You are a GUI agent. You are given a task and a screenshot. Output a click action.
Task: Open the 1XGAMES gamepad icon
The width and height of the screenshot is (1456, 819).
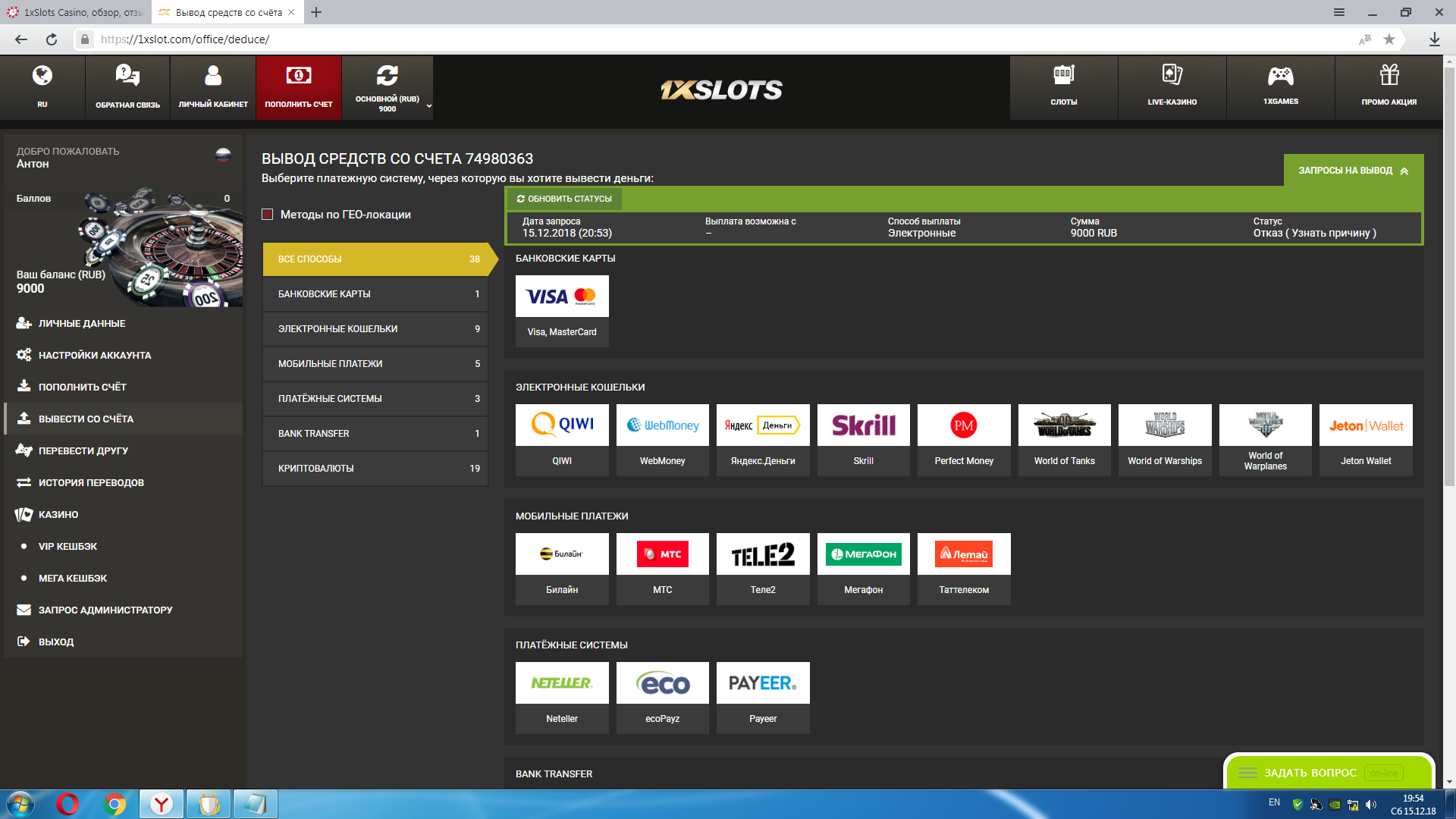[x=1280, y=76]
